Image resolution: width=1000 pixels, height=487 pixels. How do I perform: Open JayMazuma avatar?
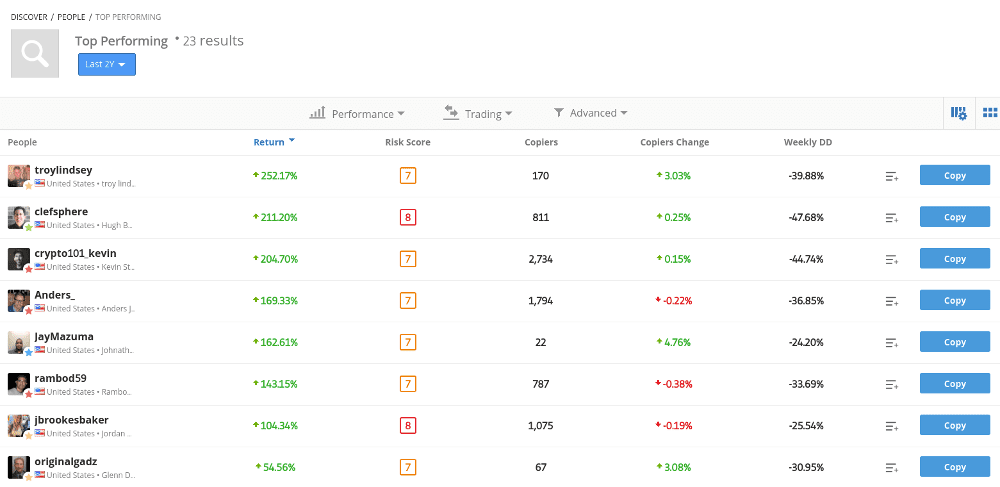(18, 342)
